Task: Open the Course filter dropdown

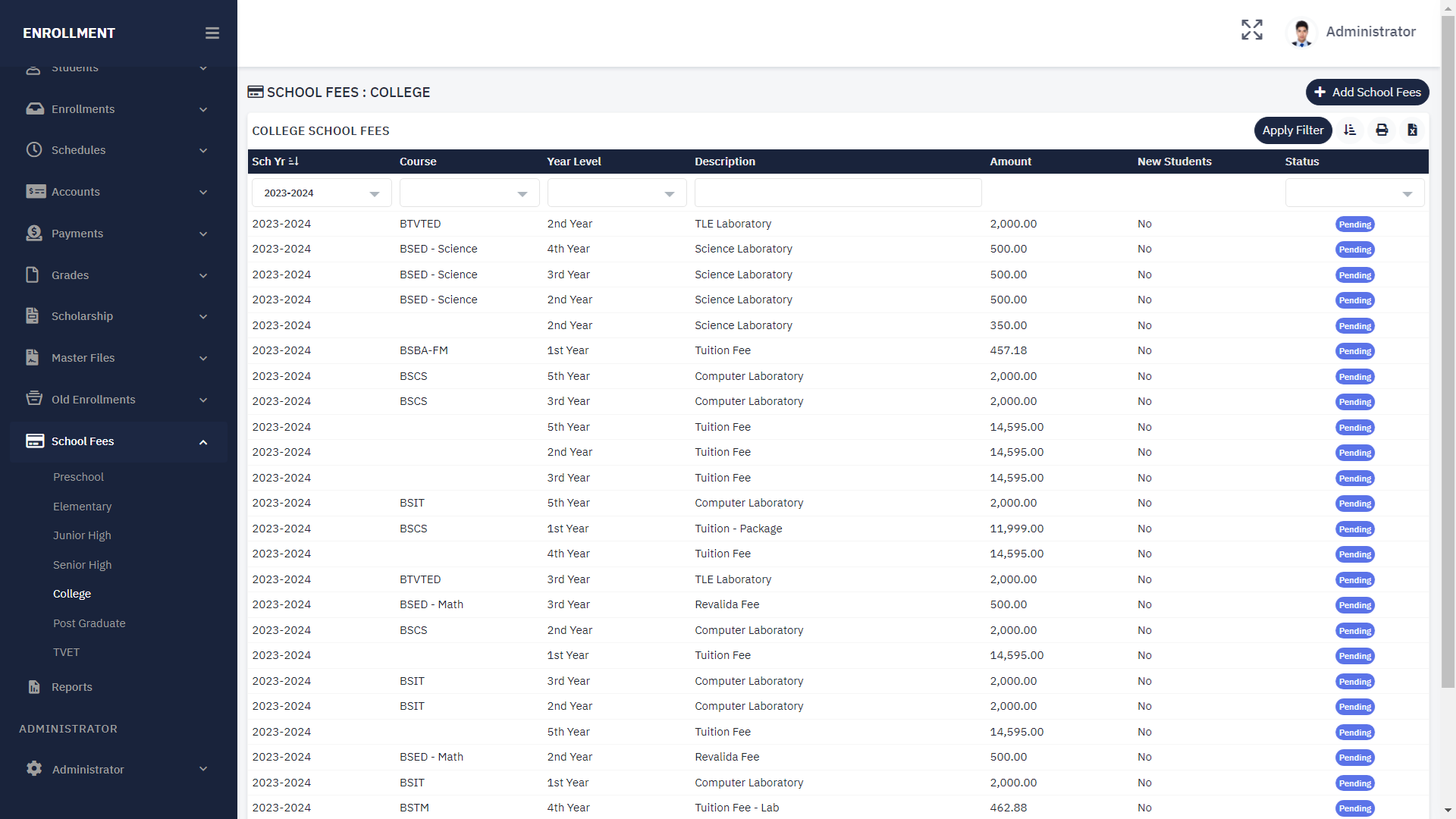Action: tap(469, 193)
